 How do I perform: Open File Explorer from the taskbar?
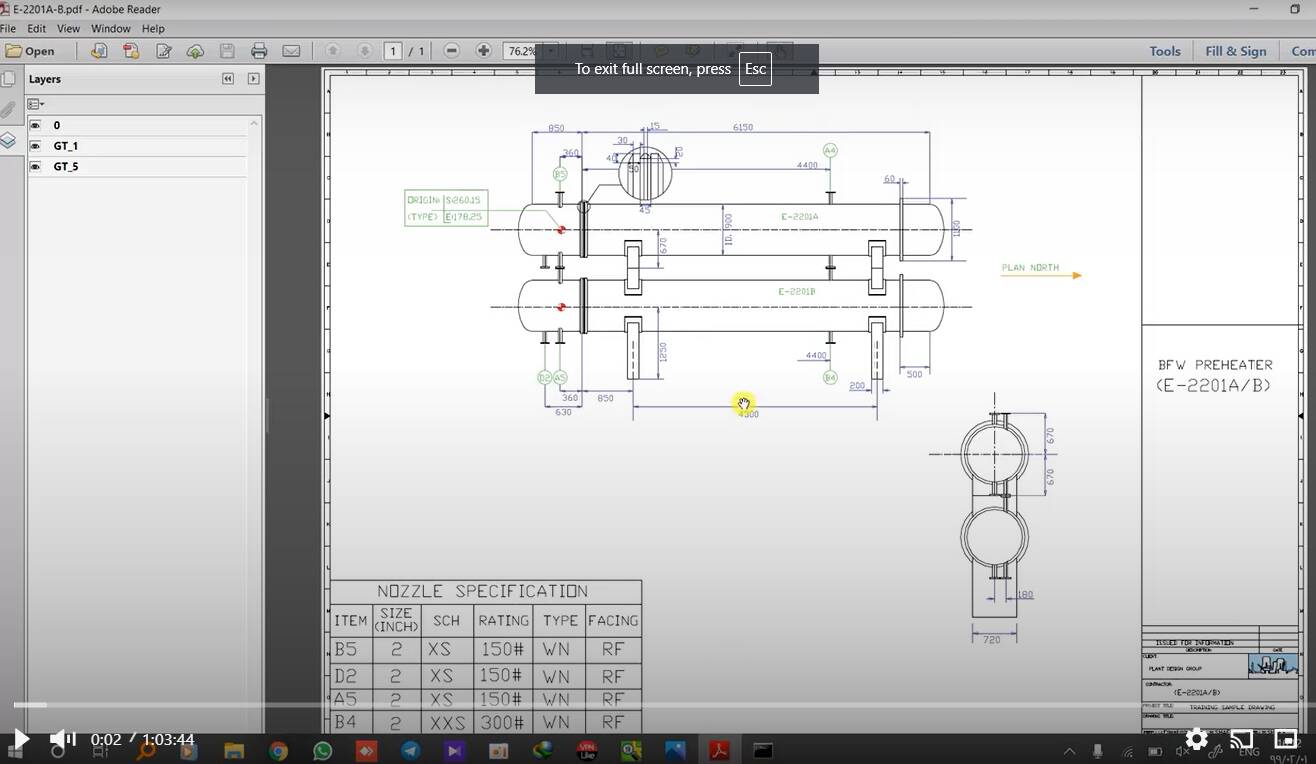pos(234,751)
